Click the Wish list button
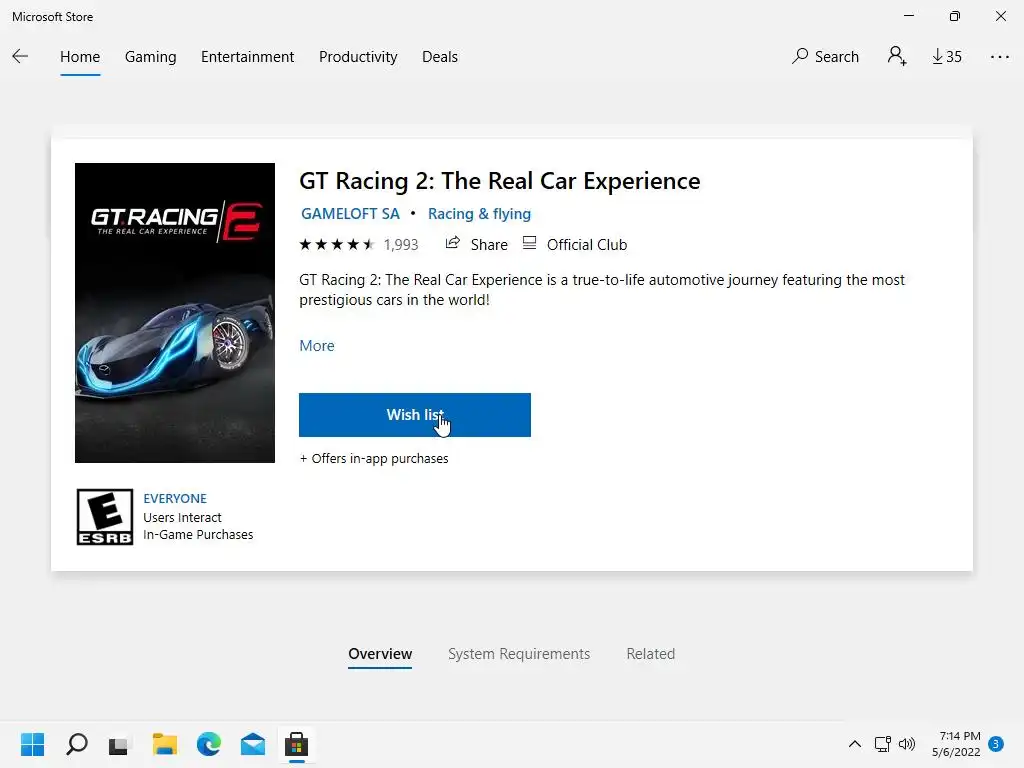This screenshot has height=768, width=1024. pos(415,415)
